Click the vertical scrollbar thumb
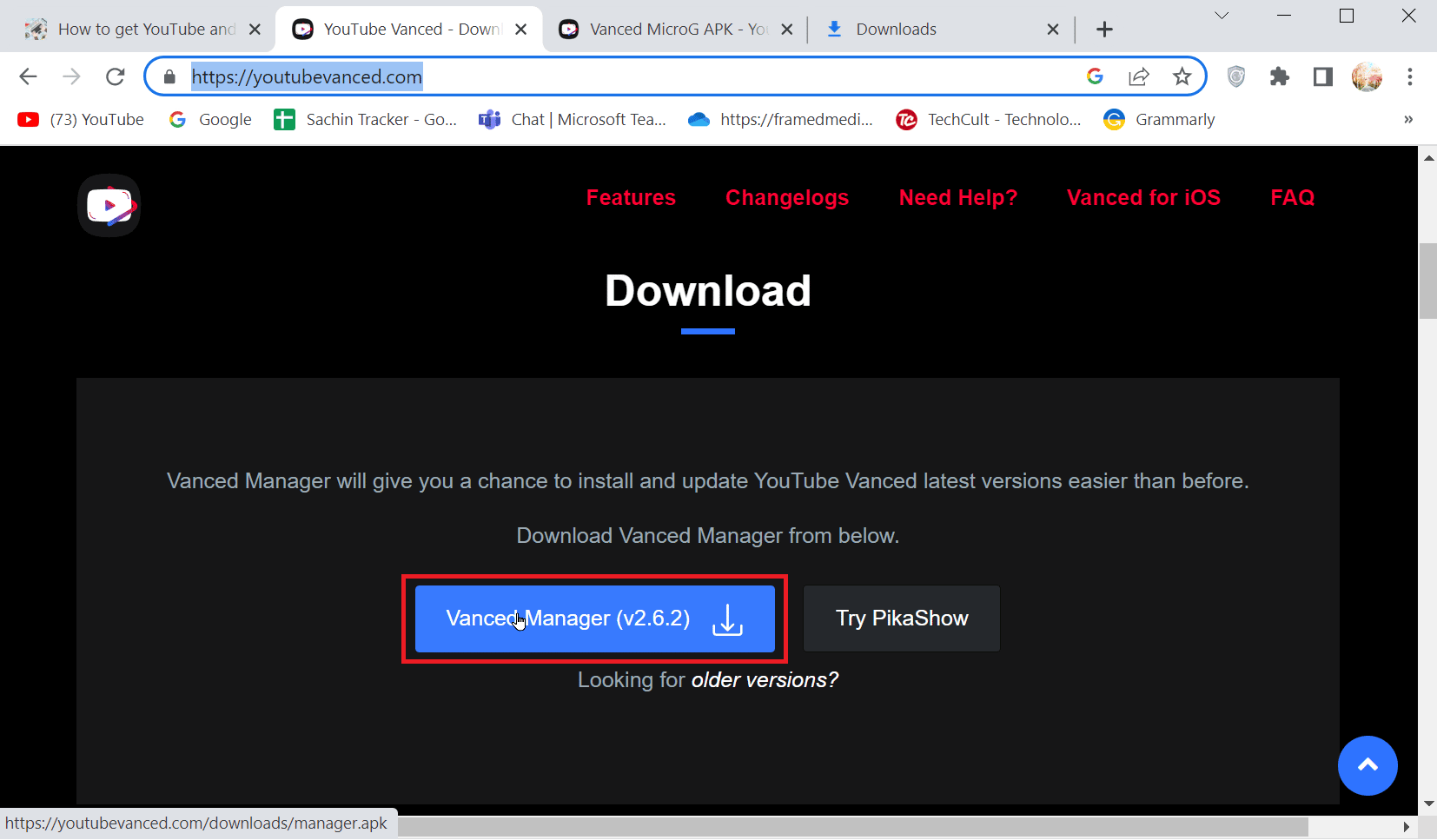 coord(1427,281)
